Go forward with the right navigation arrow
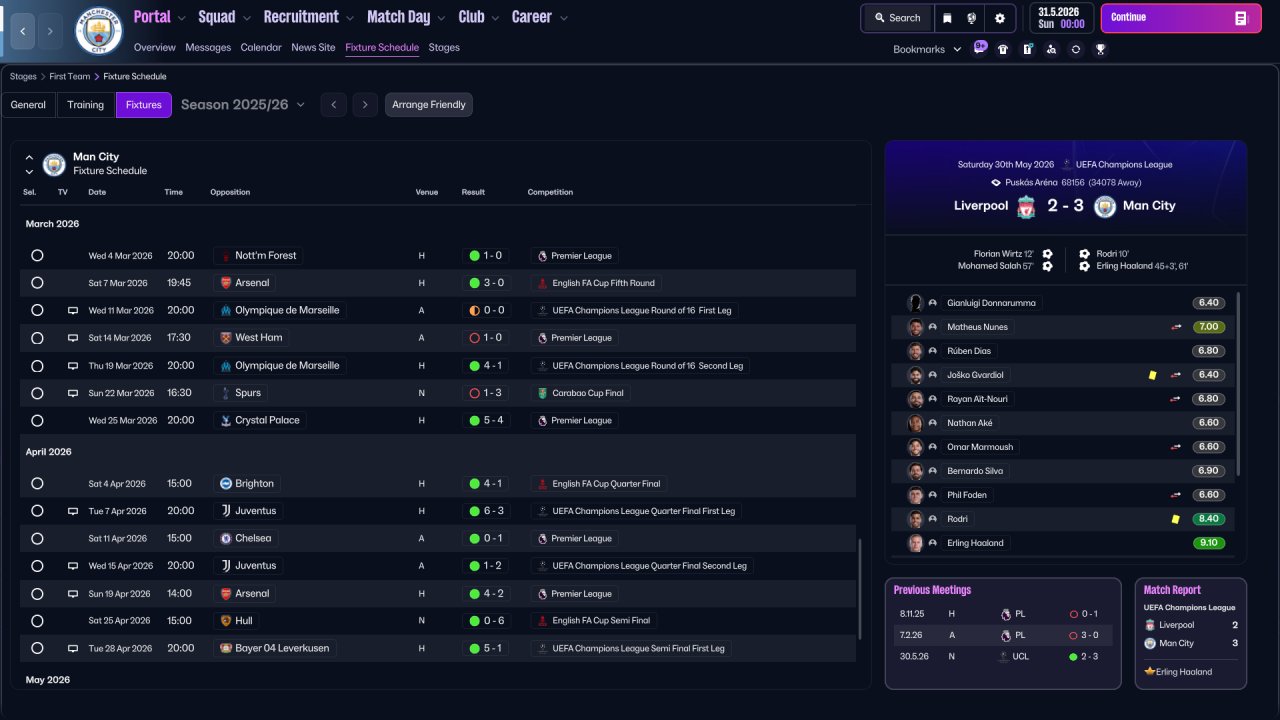 point(51,31)
